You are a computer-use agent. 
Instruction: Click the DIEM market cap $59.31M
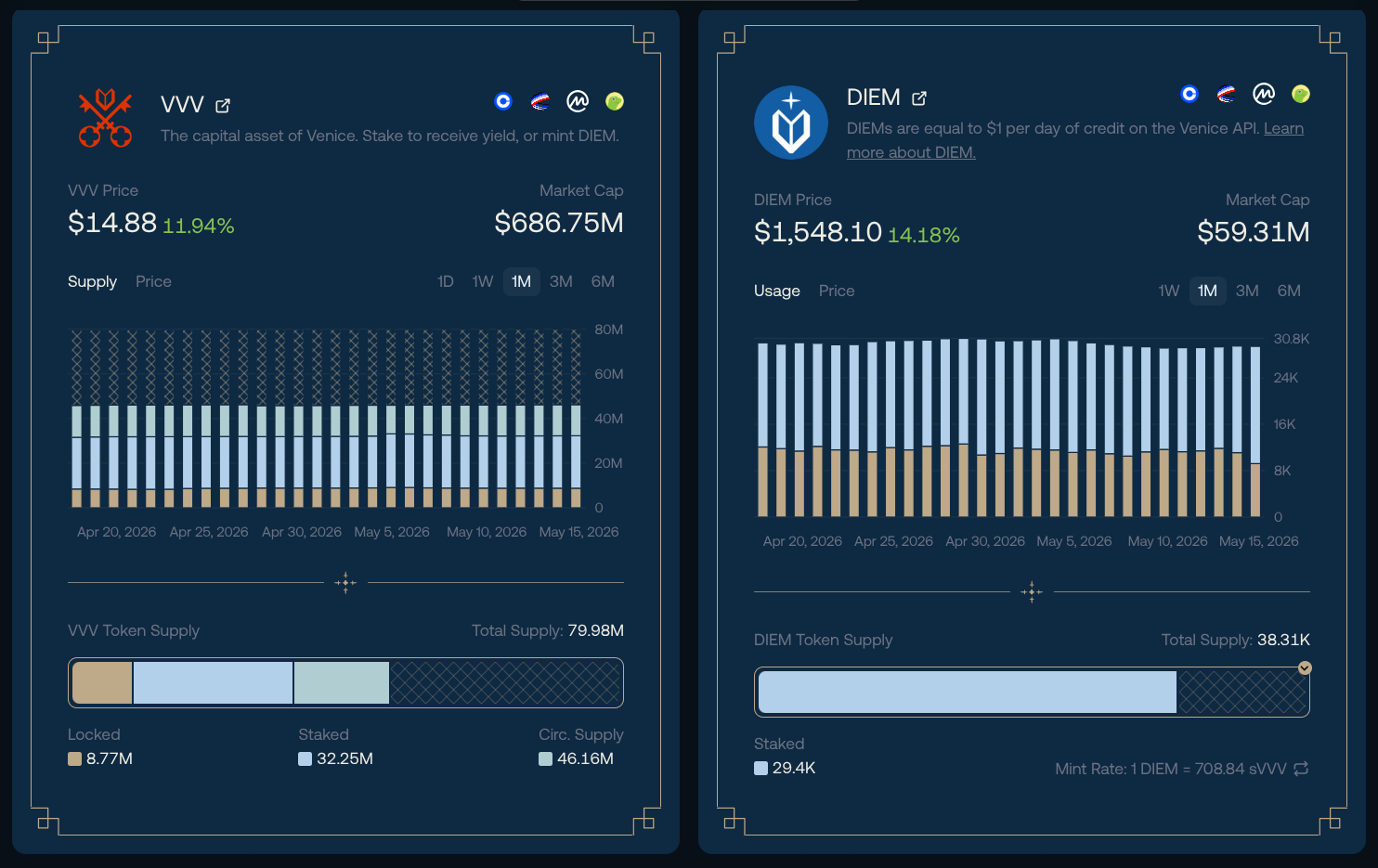1254,232
